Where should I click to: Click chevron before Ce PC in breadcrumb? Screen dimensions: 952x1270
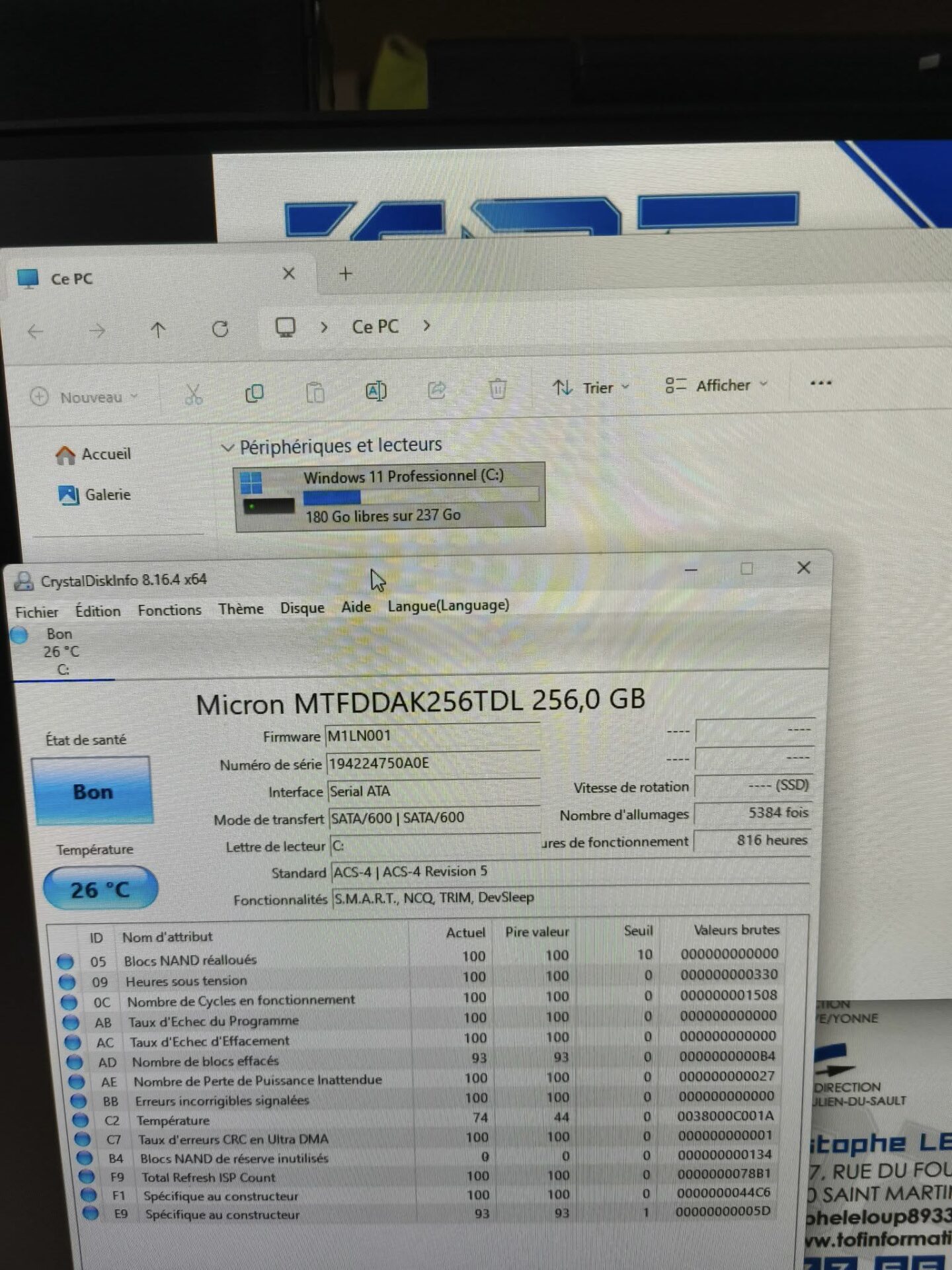(x=324, y=327)
